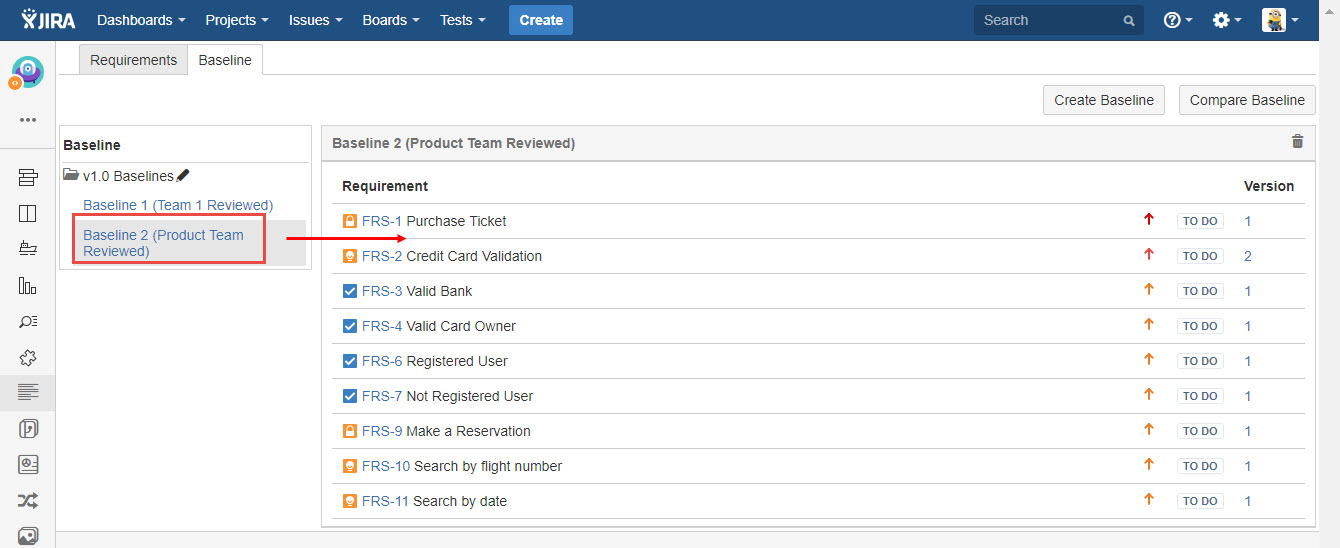The height and width of the screenshot is (548, 1340).
Task: Open the issue search icon in sidebar
Action: [x=28, y=321]
